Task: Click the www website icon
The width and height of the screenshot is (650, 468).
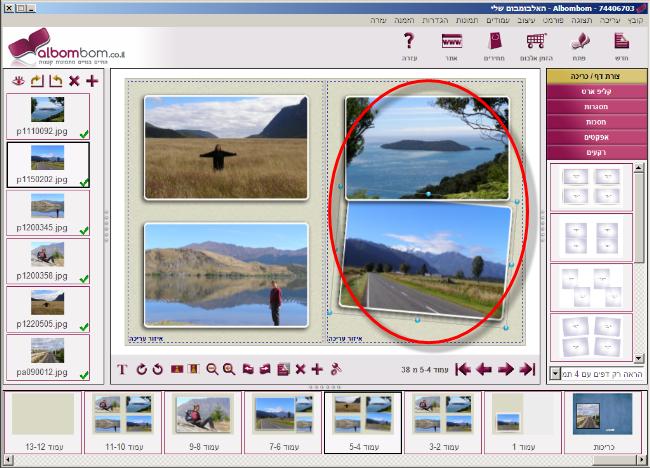Action: 451,45
